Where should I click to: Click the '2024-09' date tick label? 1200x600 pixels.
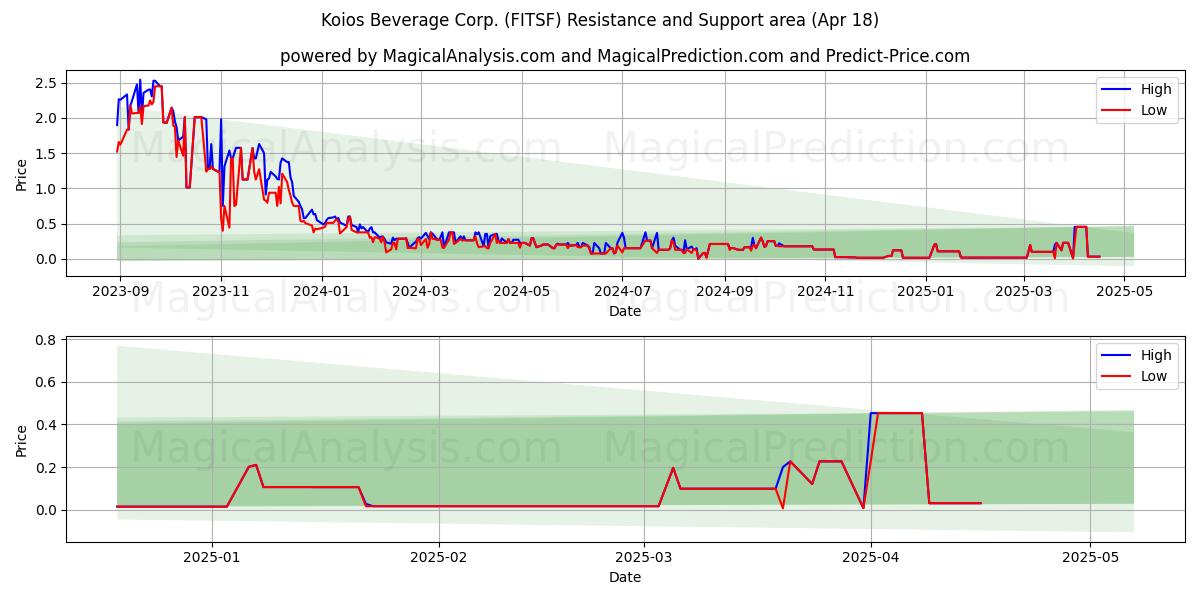pyautogui.click(x=725, y=291)
